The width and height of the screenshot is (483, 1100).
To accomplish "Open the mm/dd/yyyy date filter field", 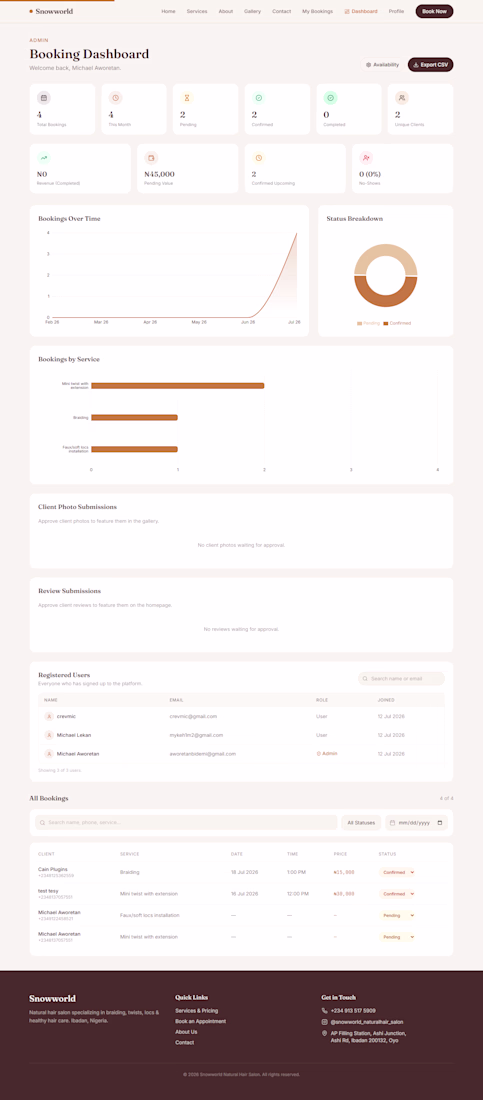I will coord(416,822).
